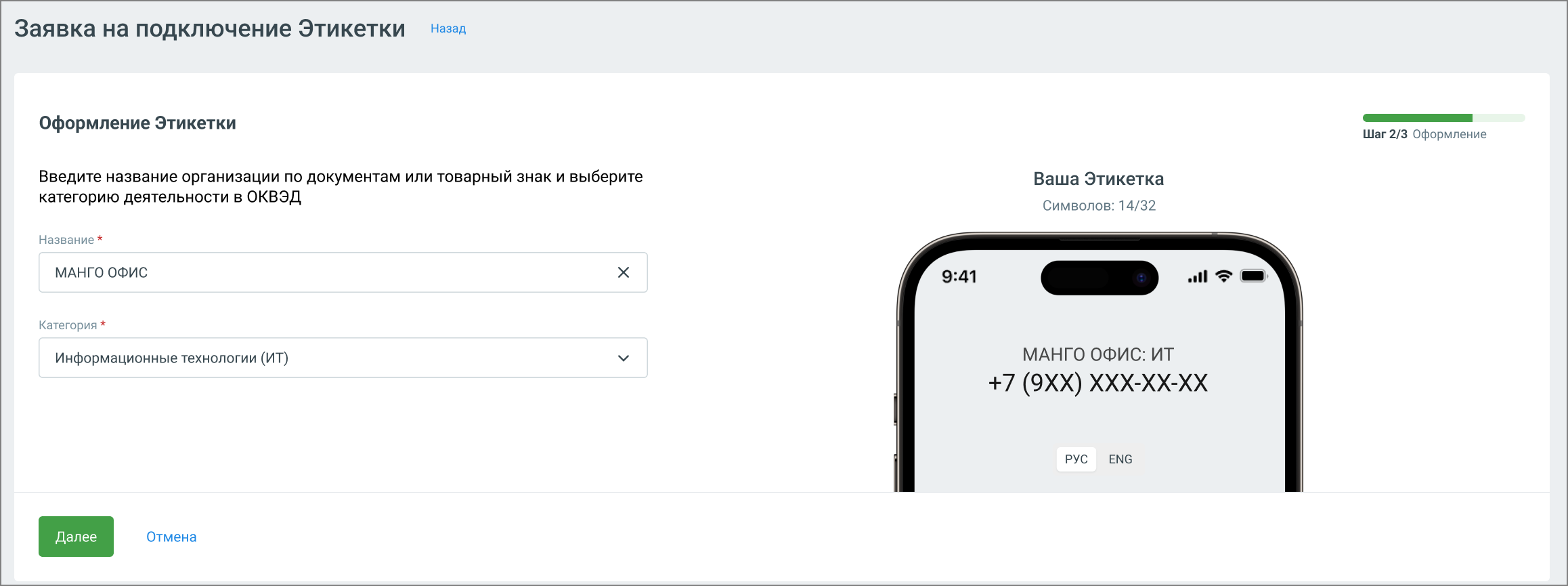Click the +7 (9XX) XXX-XX-XX number preview
The image size is (1568, 586).
(1098, 383)
